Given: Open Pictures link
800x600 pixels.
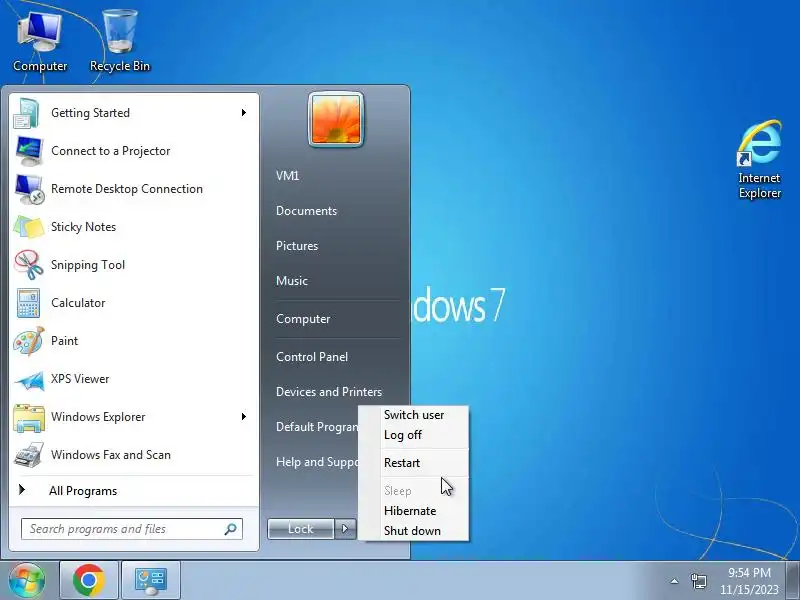Looking at the screenshot, I should click(297, 246).
